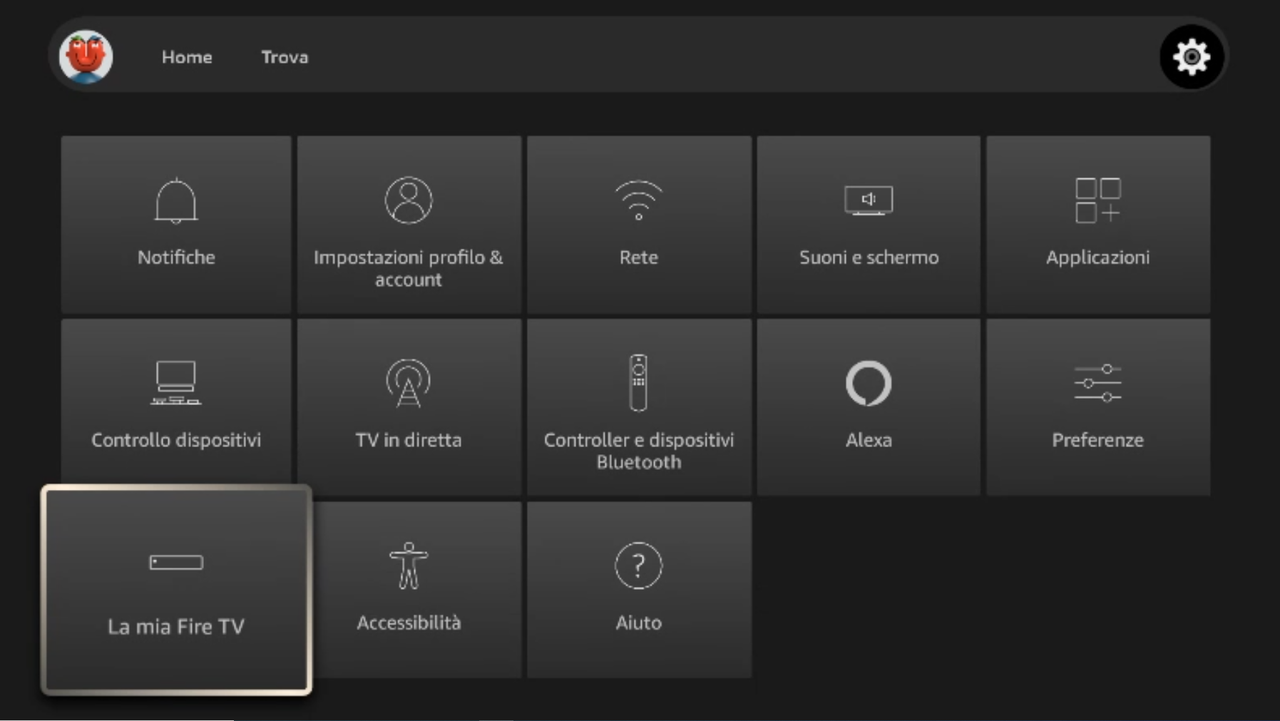Viewport: 1280px width, 721px height.
Task: Select the La mia Fire TV tile
Action: click(x=176, y=590)
